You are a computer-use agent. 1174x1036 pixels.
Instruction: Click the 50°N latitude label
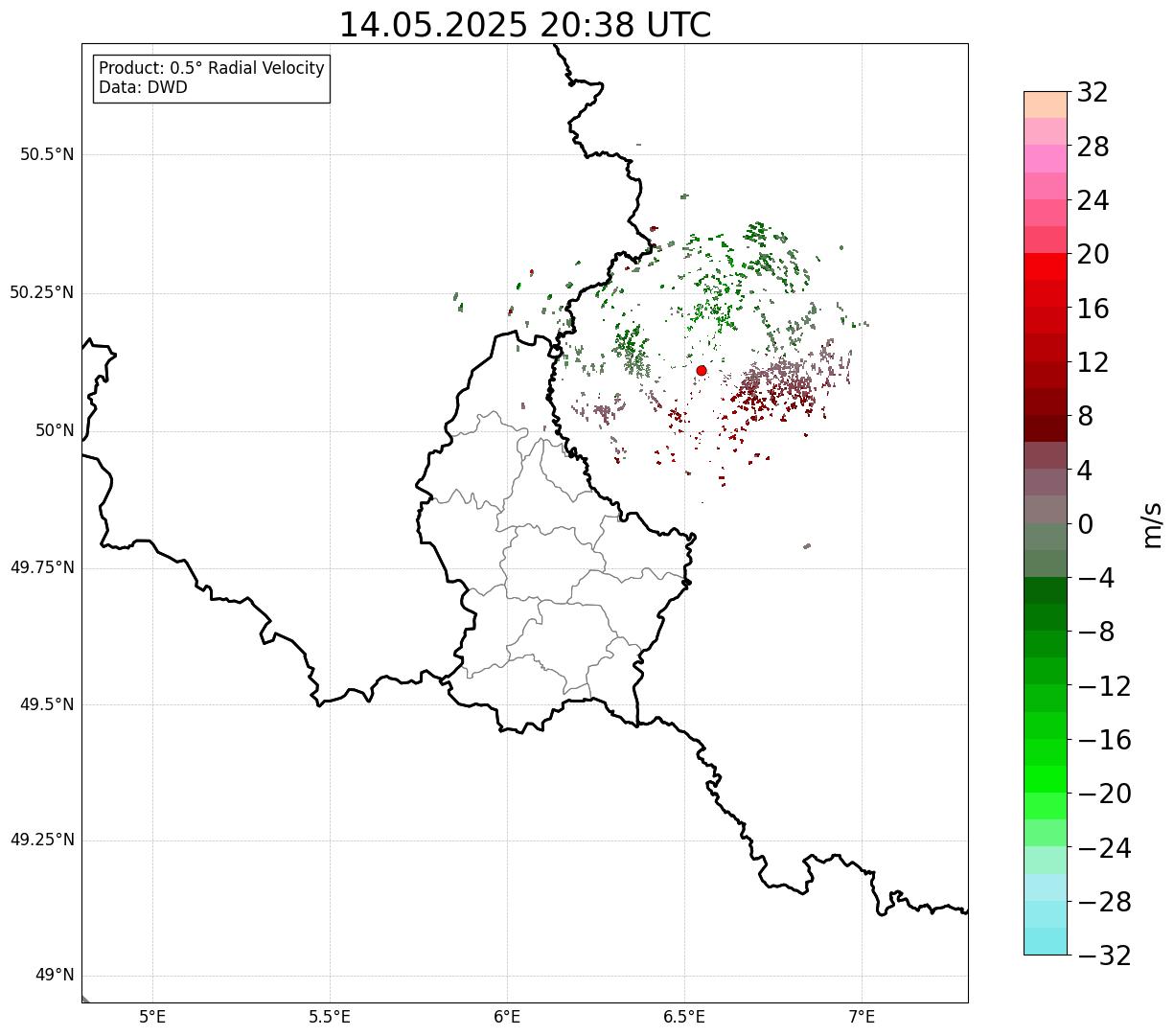(55, 430)
